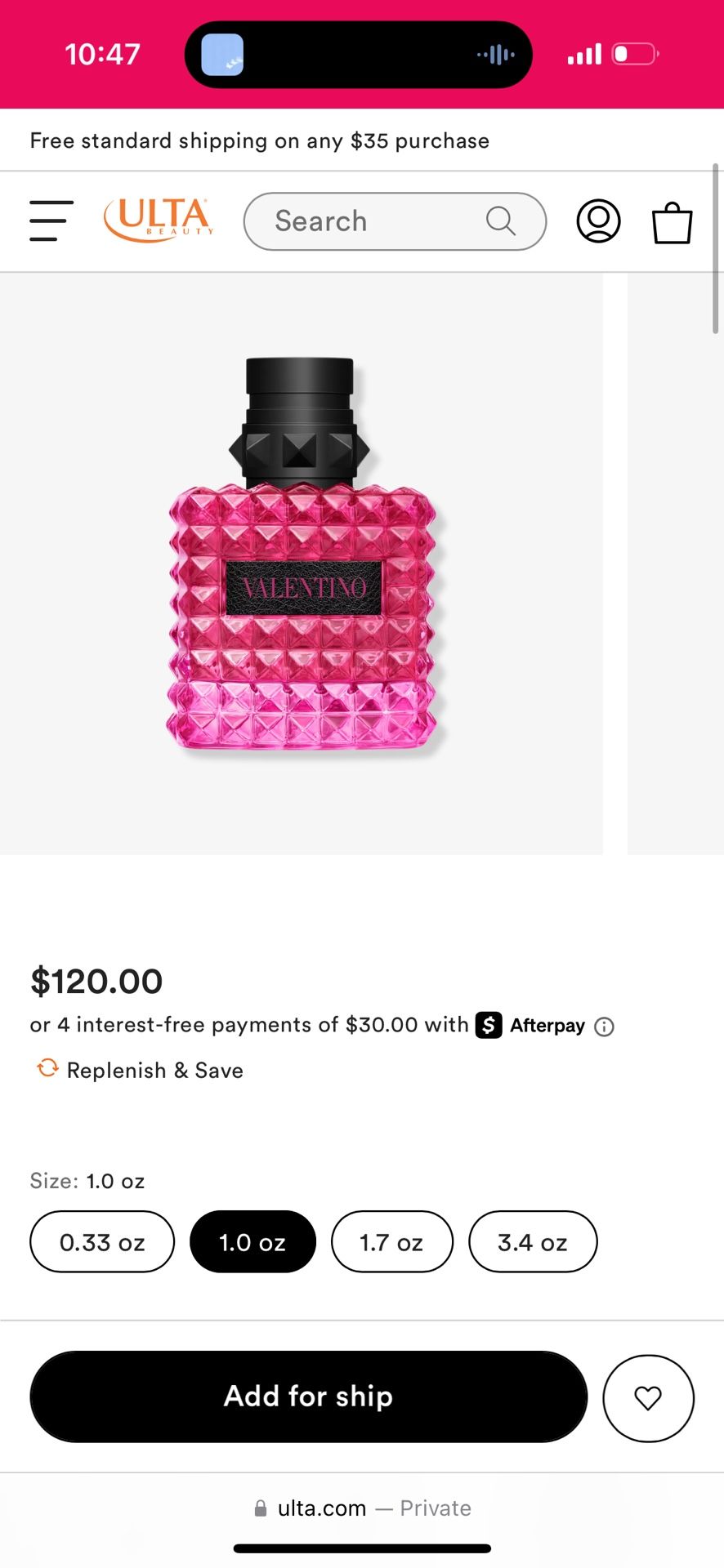Open the account profile icon
Viewport: 724px width, 1568px height.
tap(597, 220)
